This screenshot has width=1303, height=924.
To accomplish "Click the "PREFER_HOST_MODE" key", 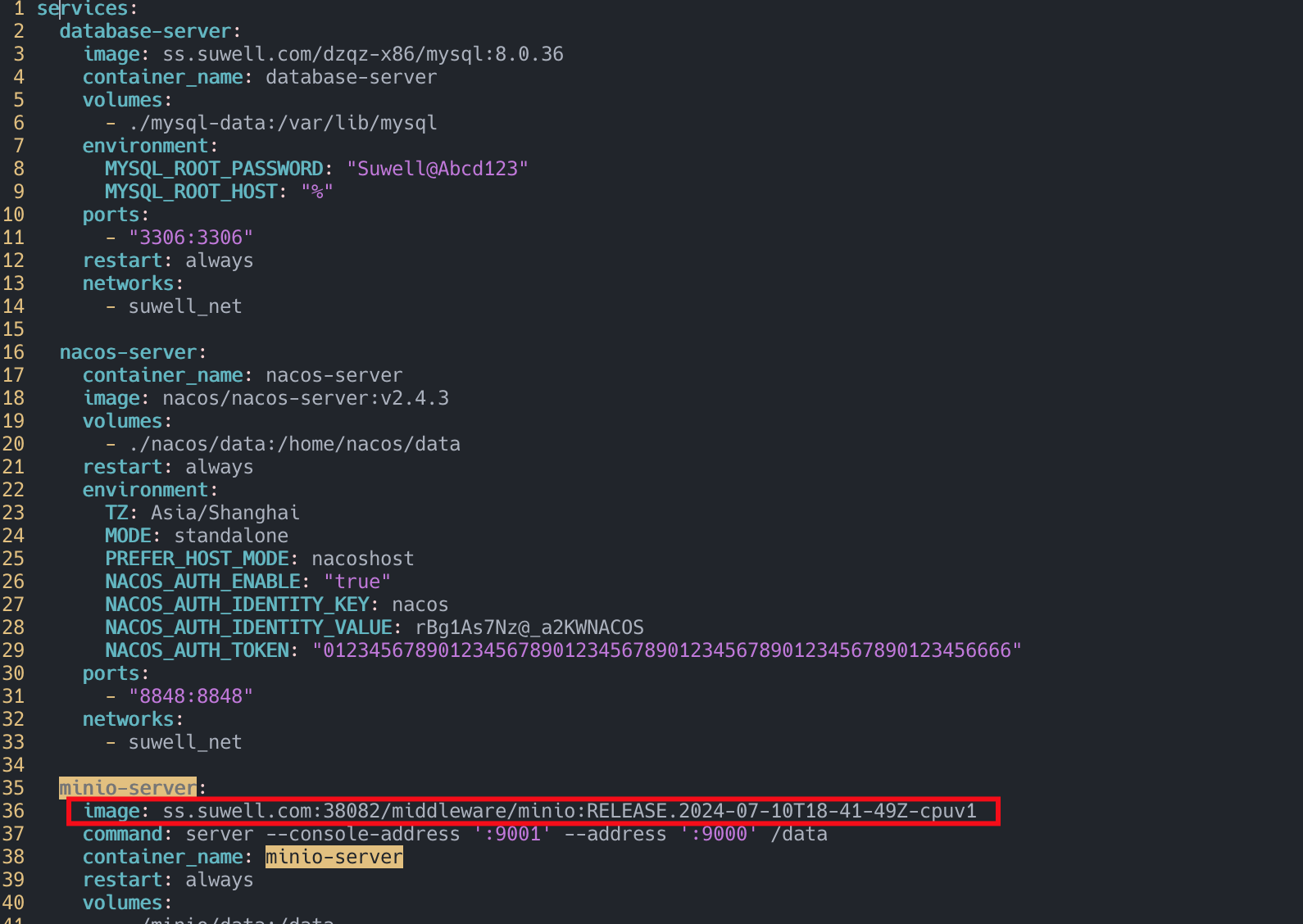I will point(197,559).
